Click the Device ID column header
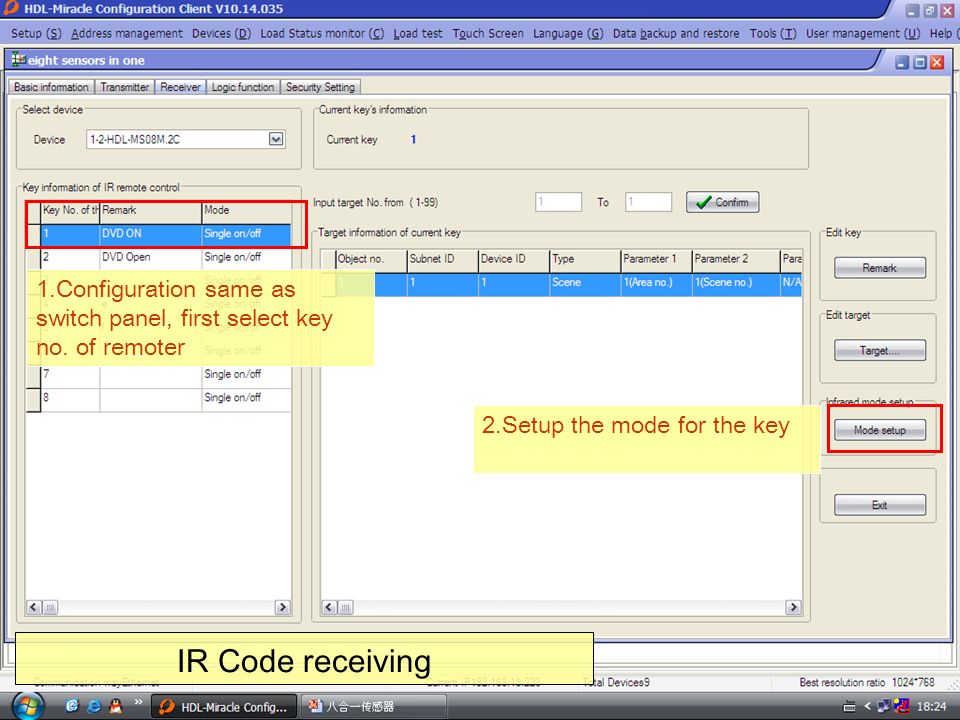 coord(513,260)
